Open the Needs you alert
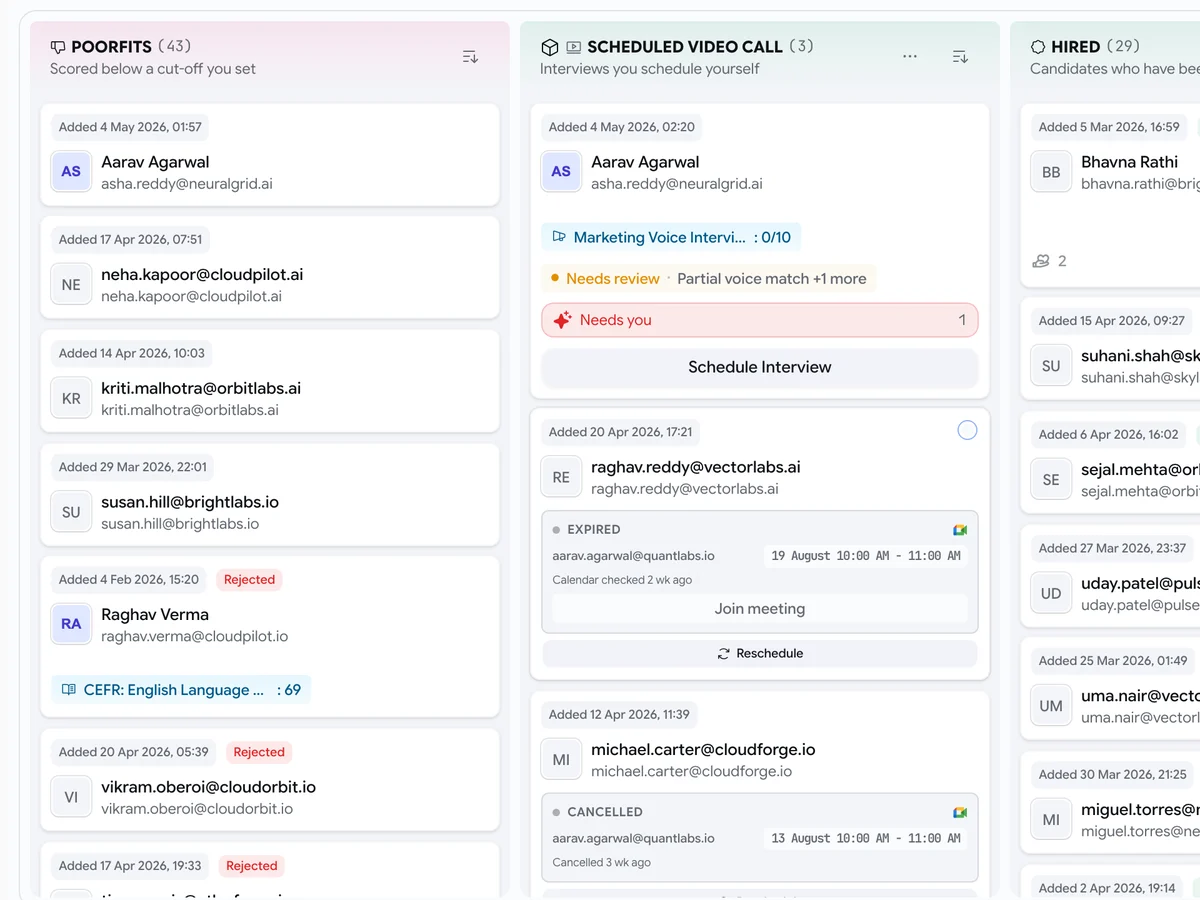The height and width of the screenshot is (900, 1200). coord(760,320)
